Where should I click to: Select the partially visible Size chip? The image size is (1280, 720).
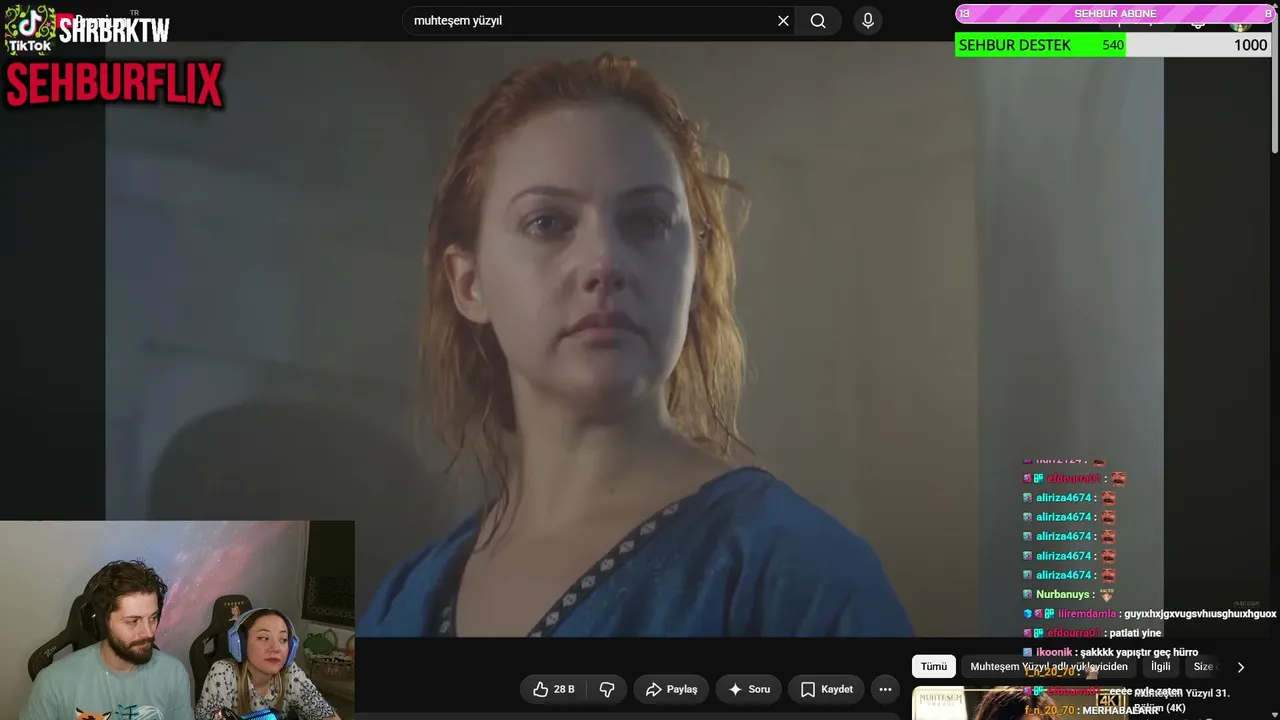click(x=1203, y=667)
